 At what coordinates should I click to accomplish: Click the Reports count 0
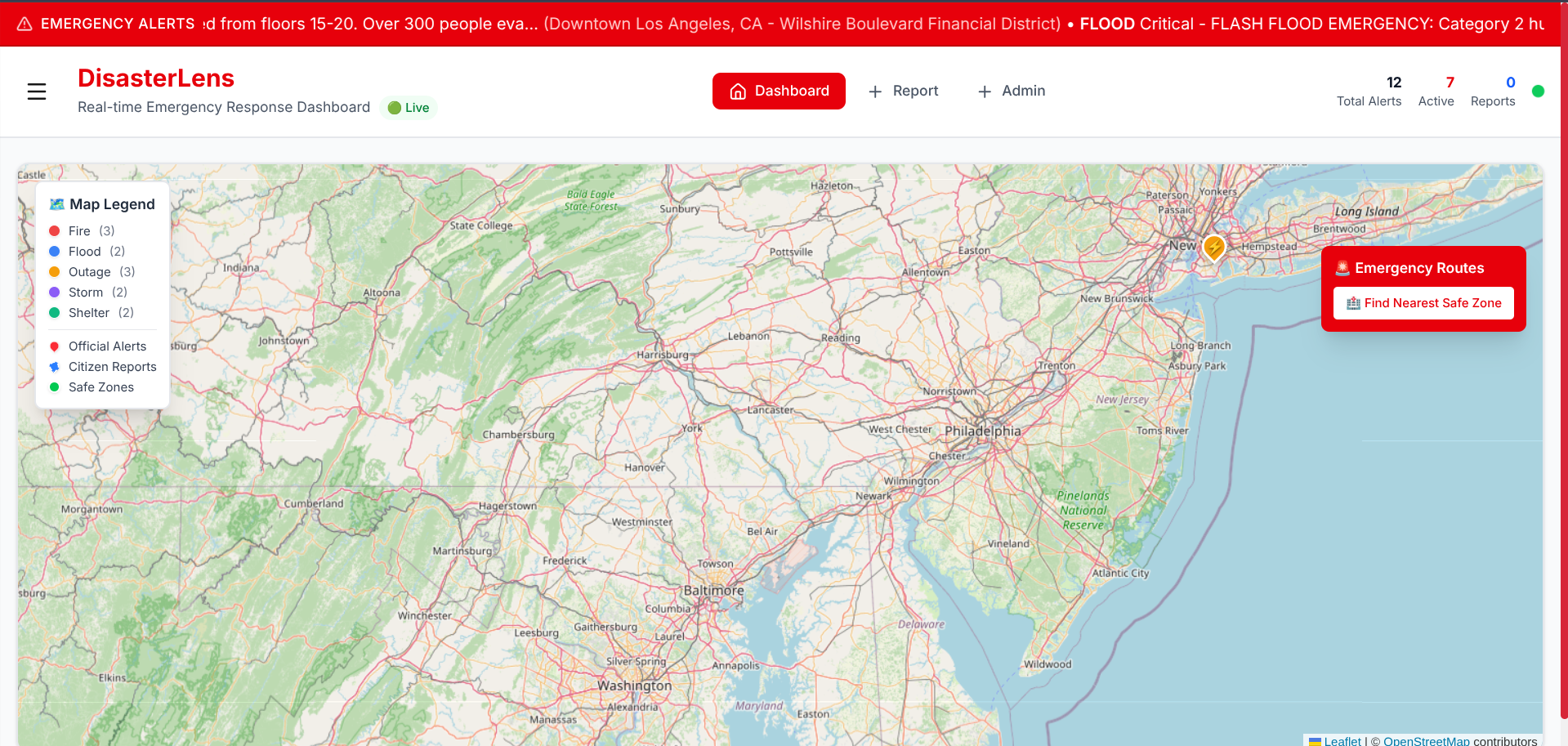(x=1511, y=83)
